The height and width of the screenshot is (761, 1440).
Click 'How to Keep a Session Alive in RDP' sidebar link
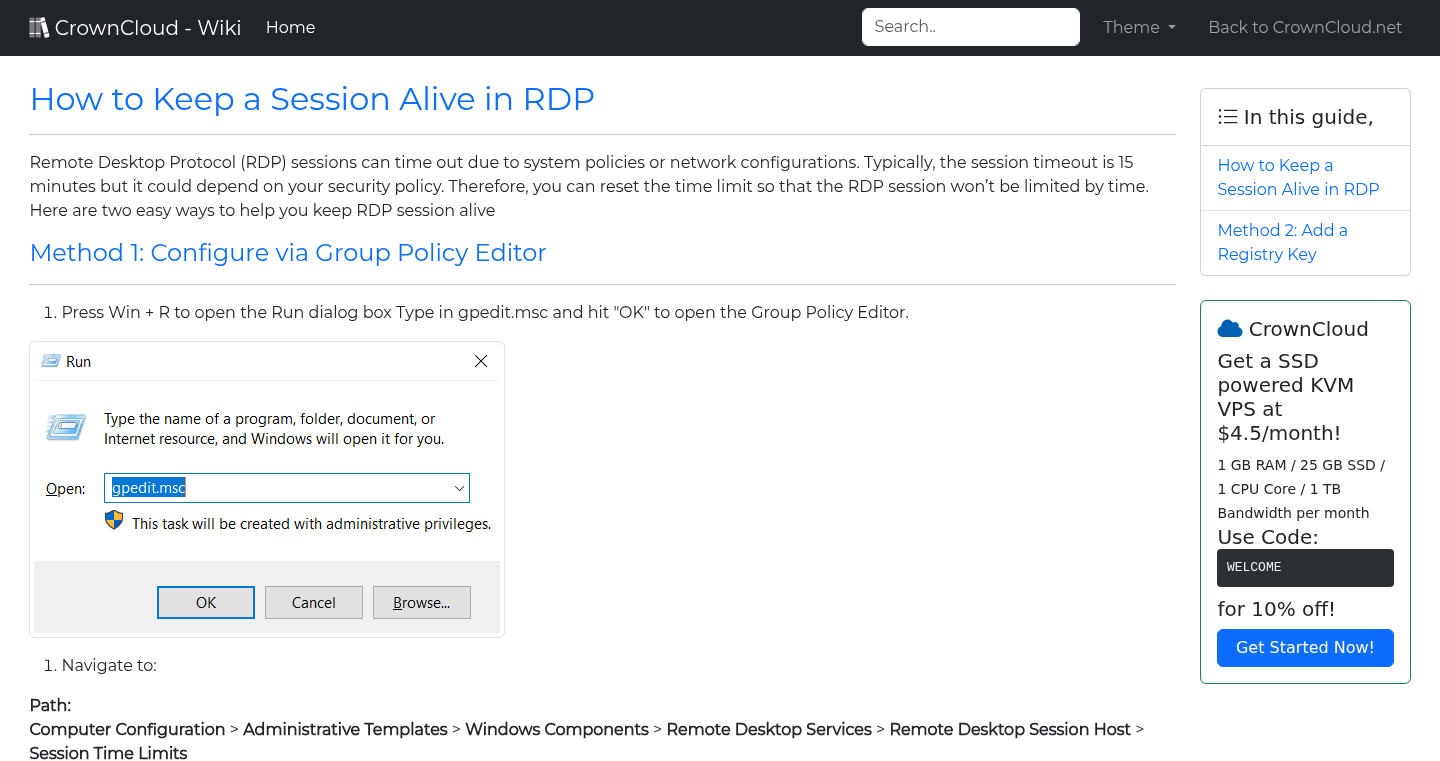click(x=1297, y=177)
